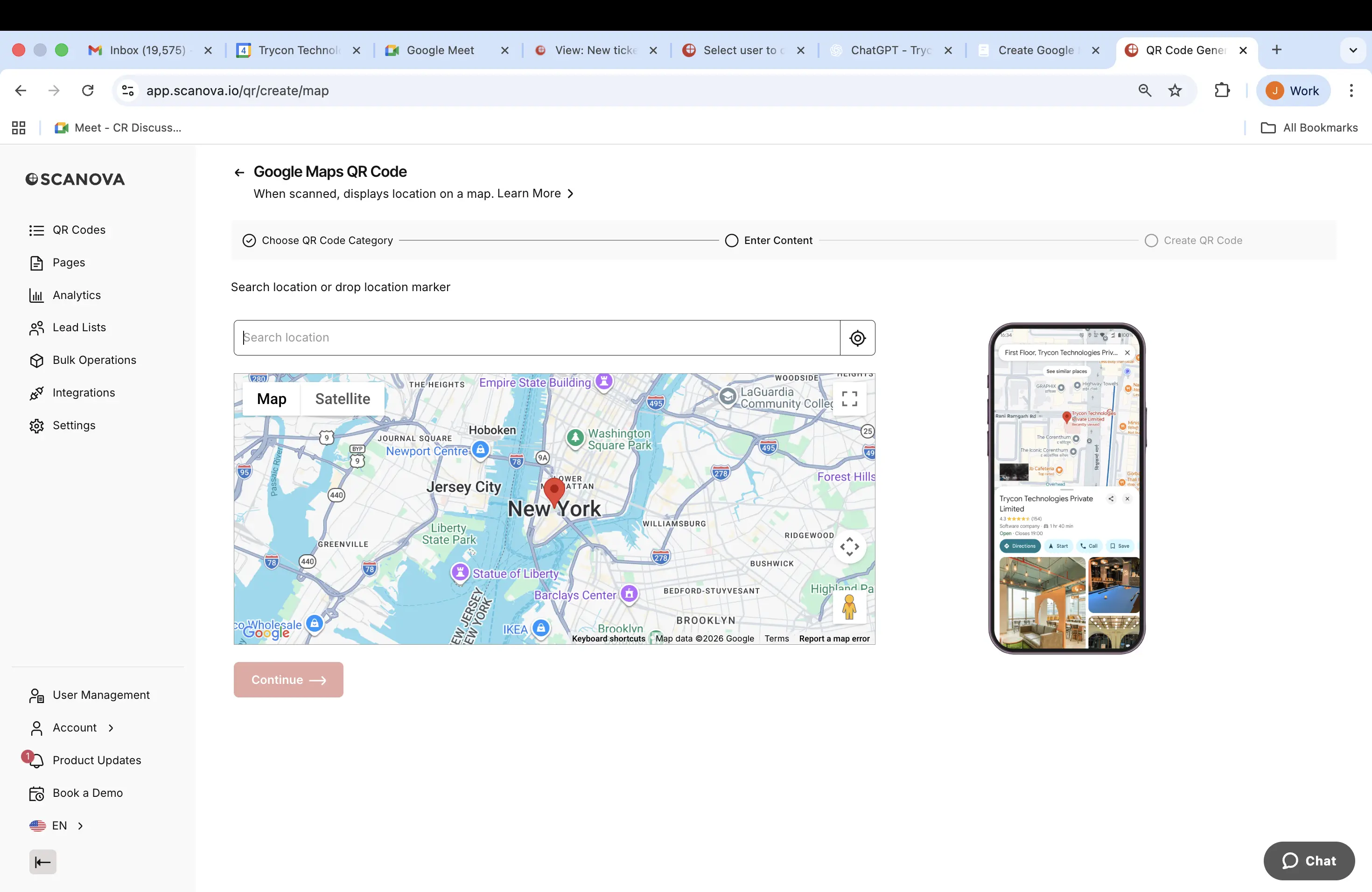The image size is (1372, 892).
Task: Open Integrations in the sidebar
Action: pos(72,393)
